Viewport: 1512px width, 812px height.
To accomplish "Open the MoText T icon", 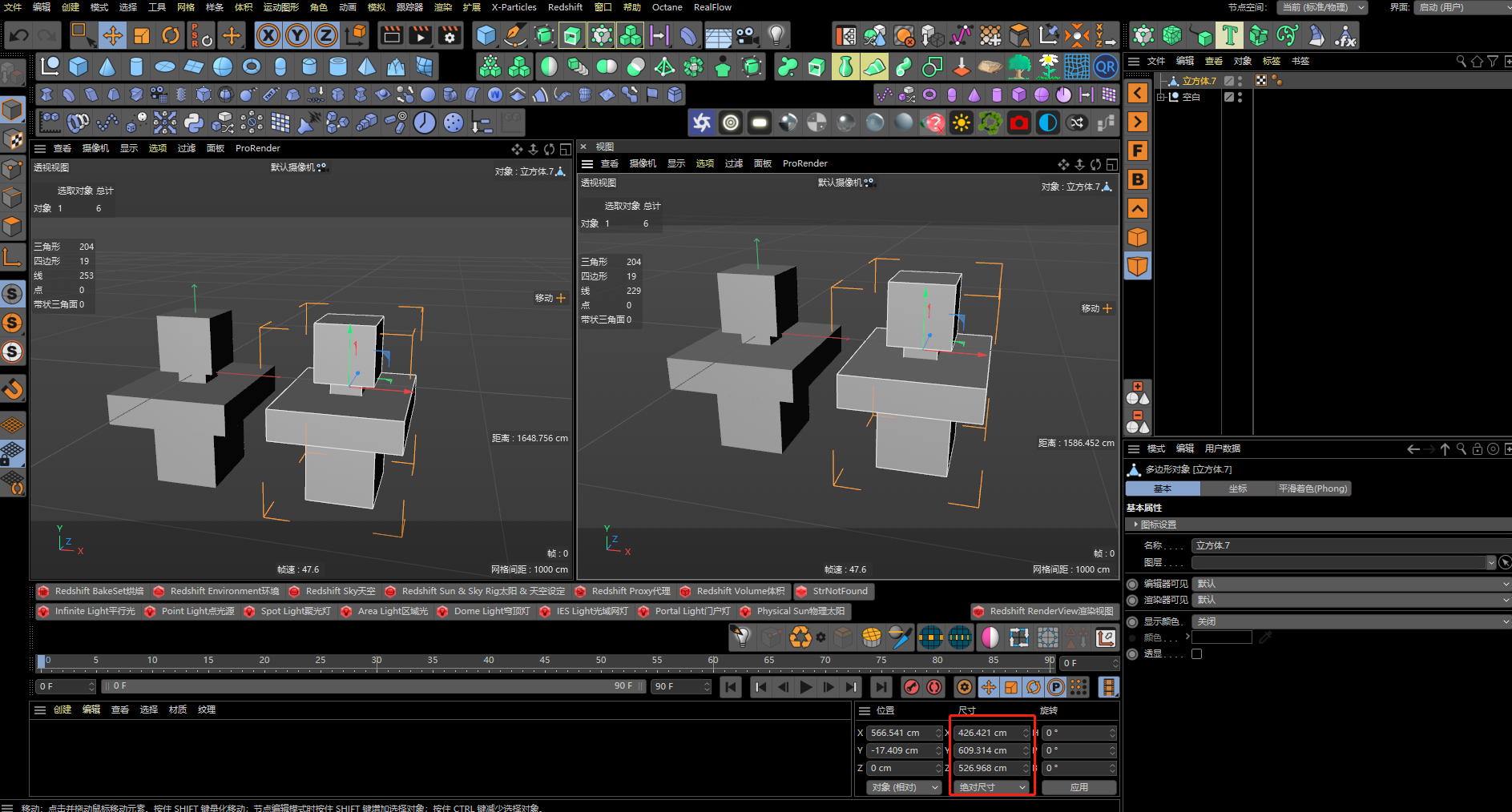I will 1229,35.
